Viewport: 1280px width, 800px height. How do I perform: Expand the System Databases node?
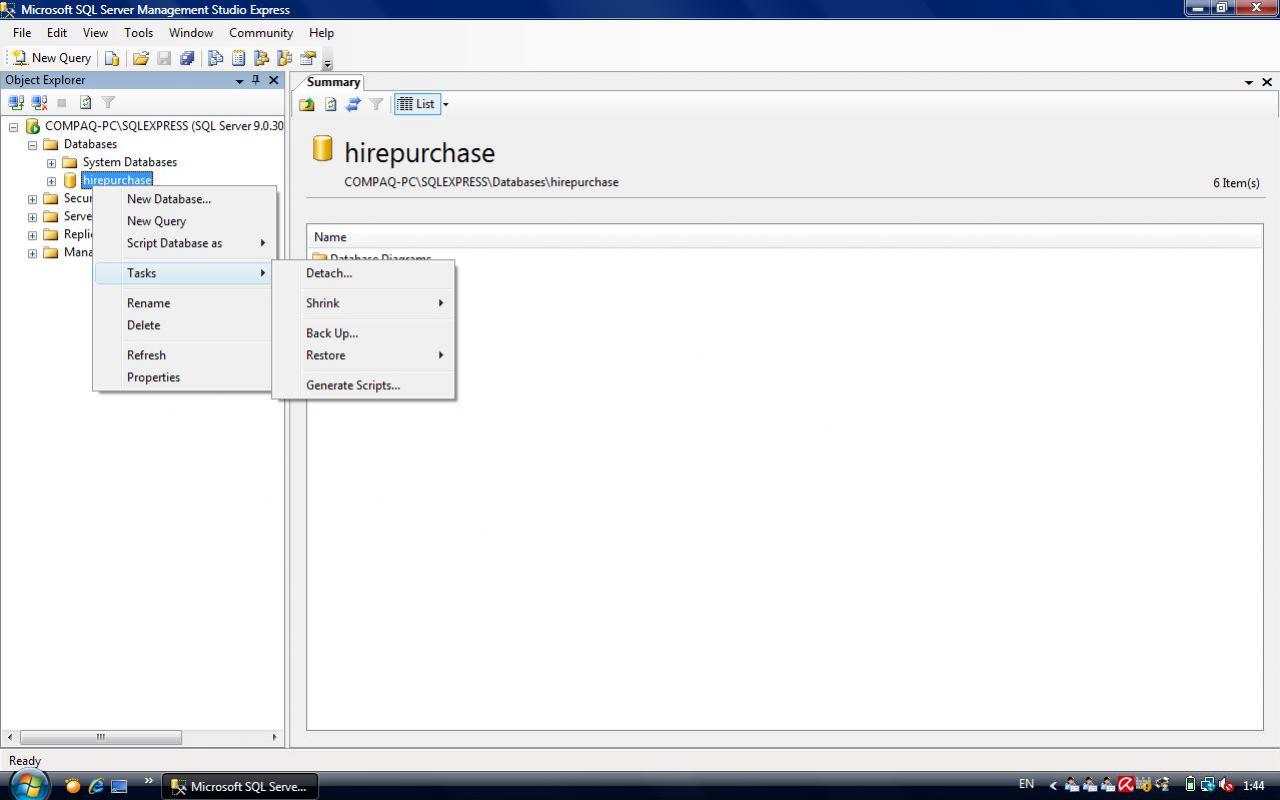click(x=51, y=162)
